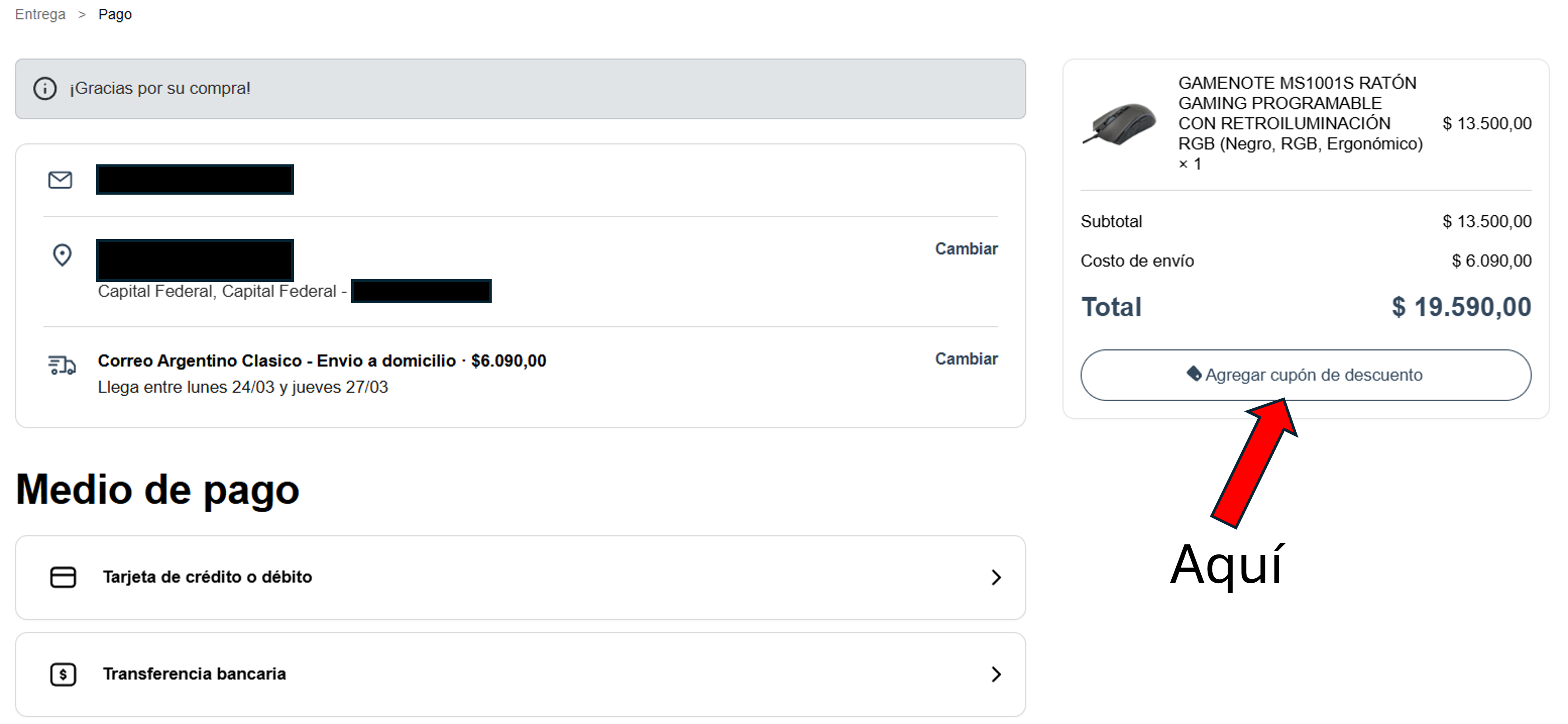Click Cambiar next to Correo Argentino shipping
Viewport: 1568px width, 724px height.
[966, 359]
